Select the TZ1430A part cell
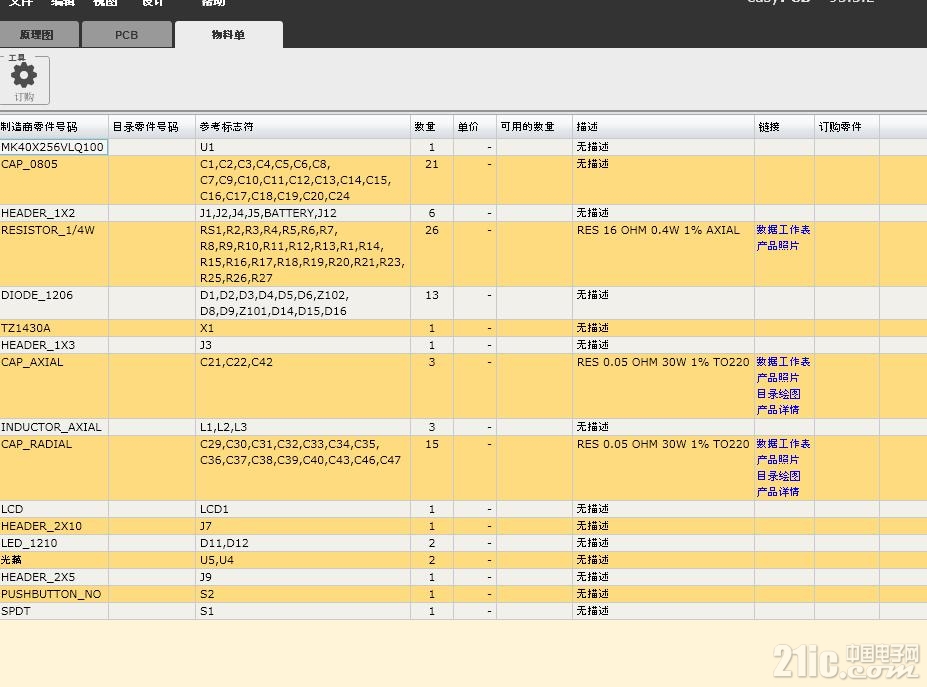 click(54, 328)
